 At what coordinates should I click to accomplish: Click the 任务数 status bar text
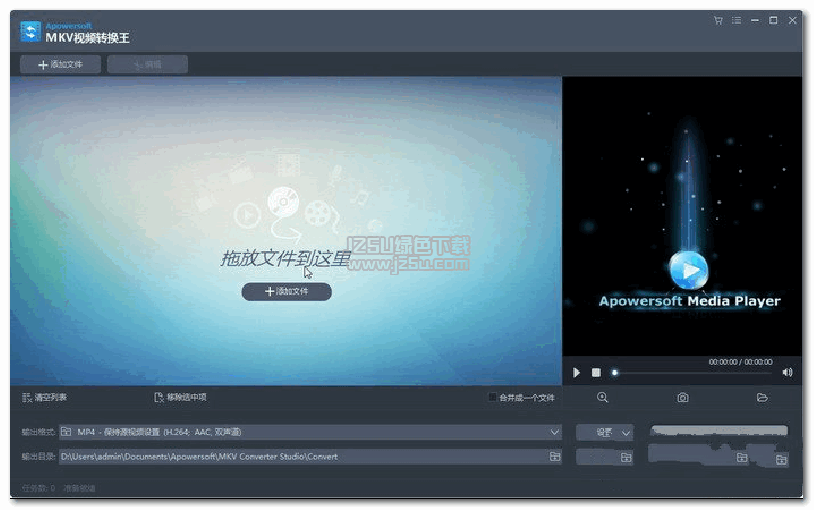pos(38,488)
